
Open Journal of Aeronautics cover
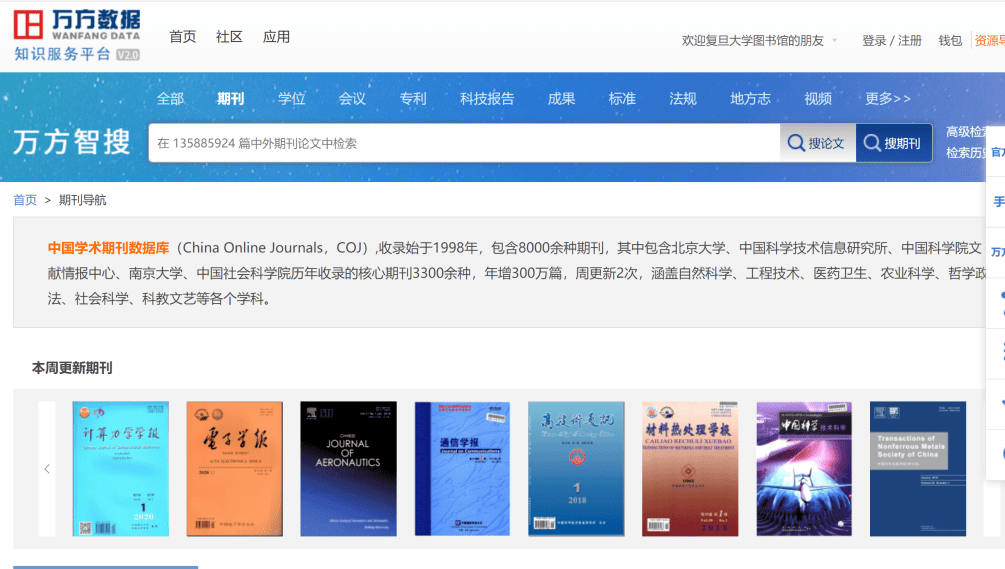349,469
